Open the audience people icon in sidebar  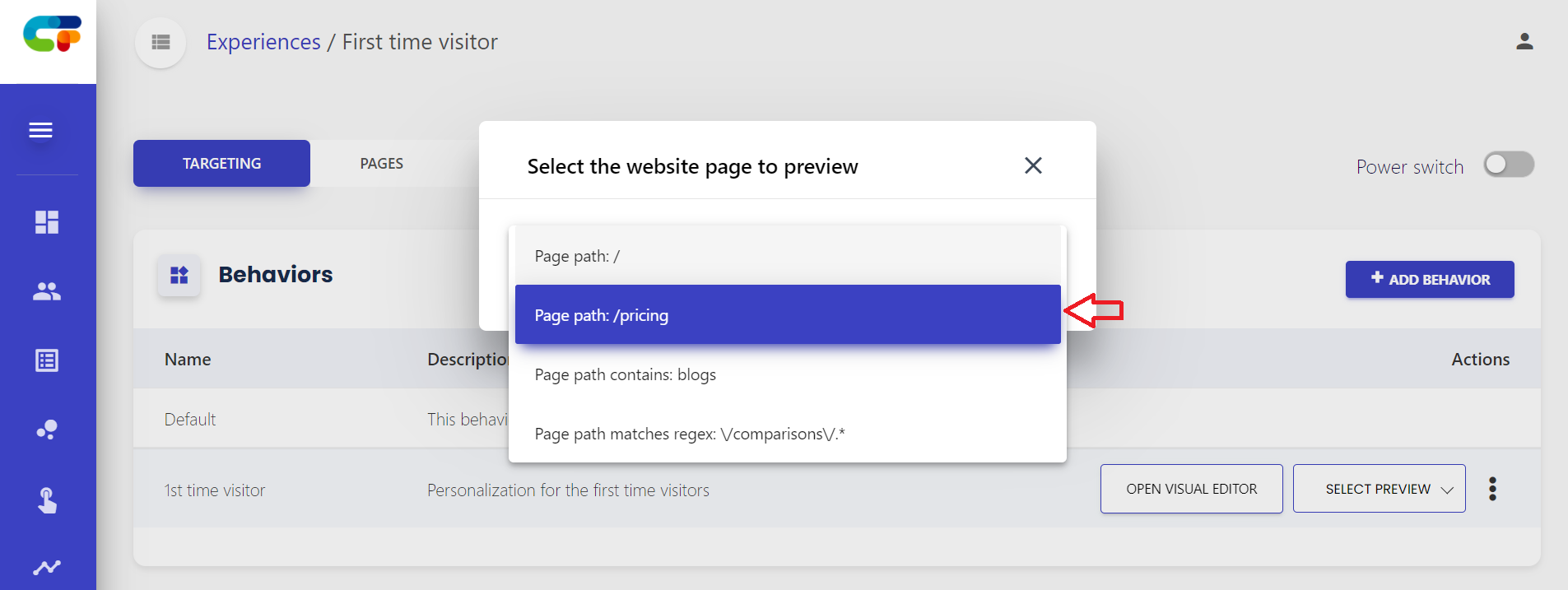pos(47,291)
